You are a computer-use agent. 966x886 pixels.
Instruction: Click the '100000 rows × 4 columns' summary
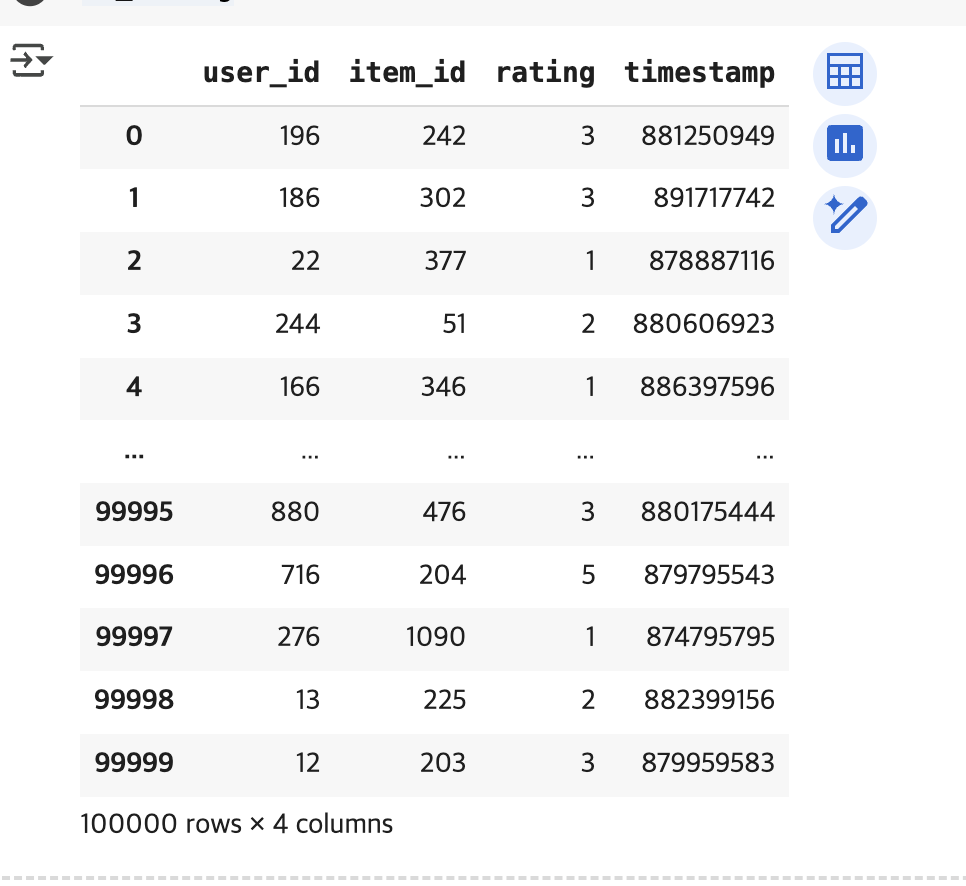pos(237,824)
